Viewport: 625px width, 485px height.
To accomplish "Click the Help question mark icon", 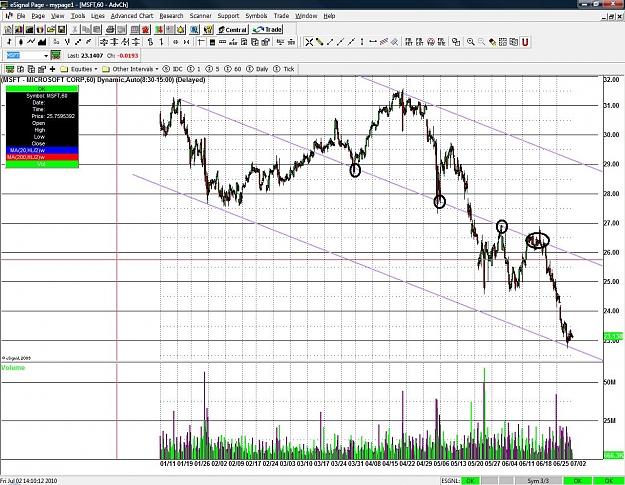I will (208, 29).
